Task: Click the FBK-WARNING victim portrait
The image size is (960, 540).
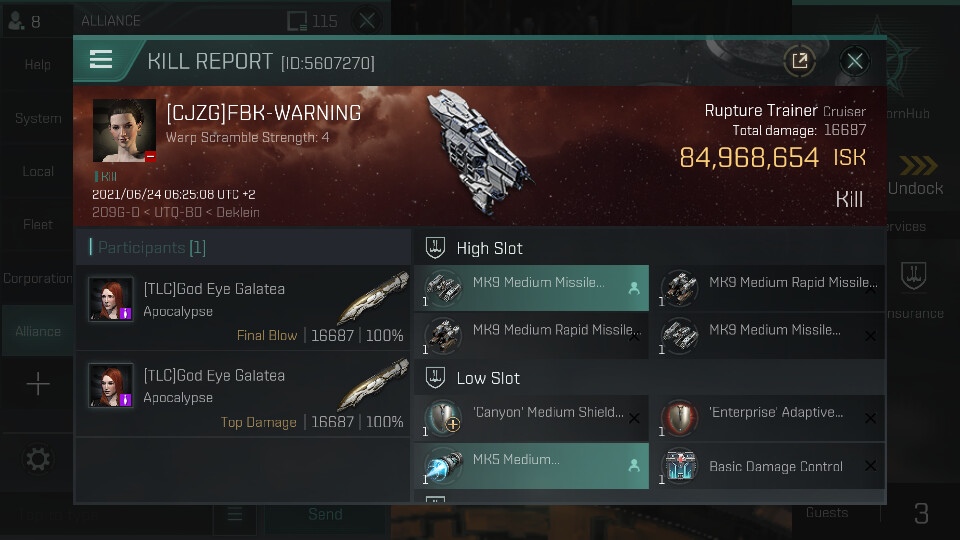Action: [x=124, y=130]
